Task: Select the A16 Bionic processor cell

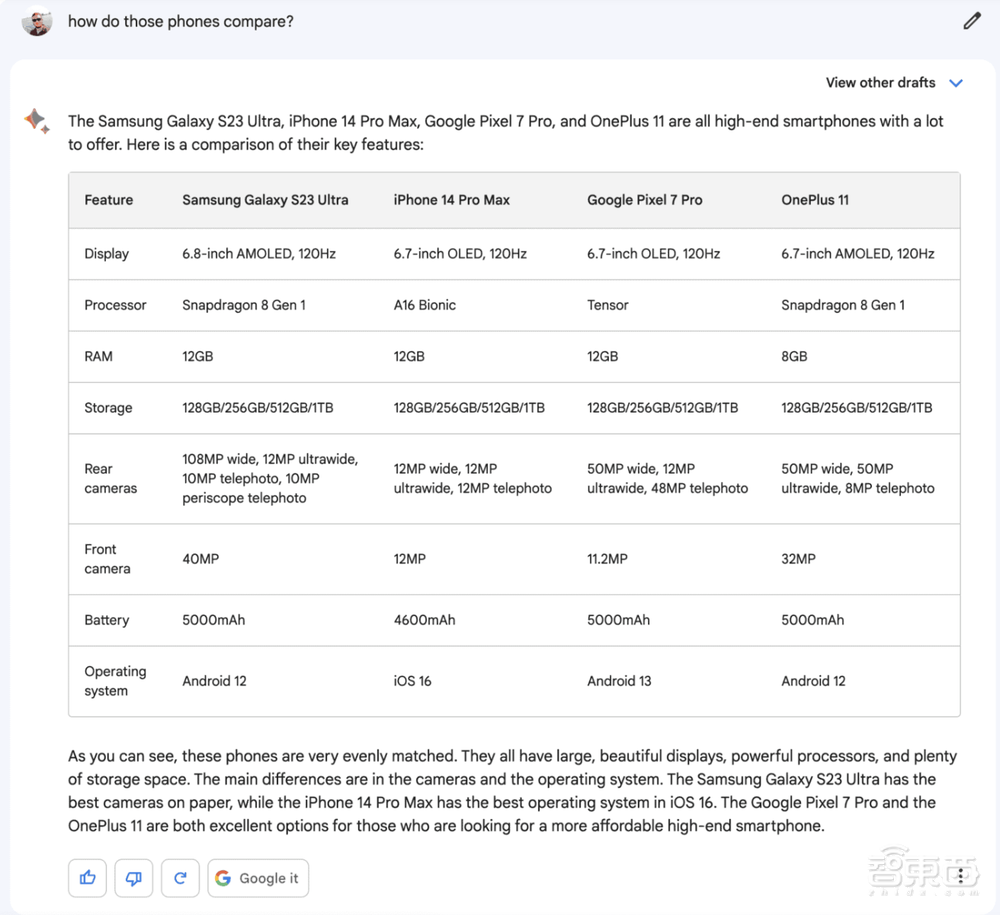Action: [x=424, y=305]
